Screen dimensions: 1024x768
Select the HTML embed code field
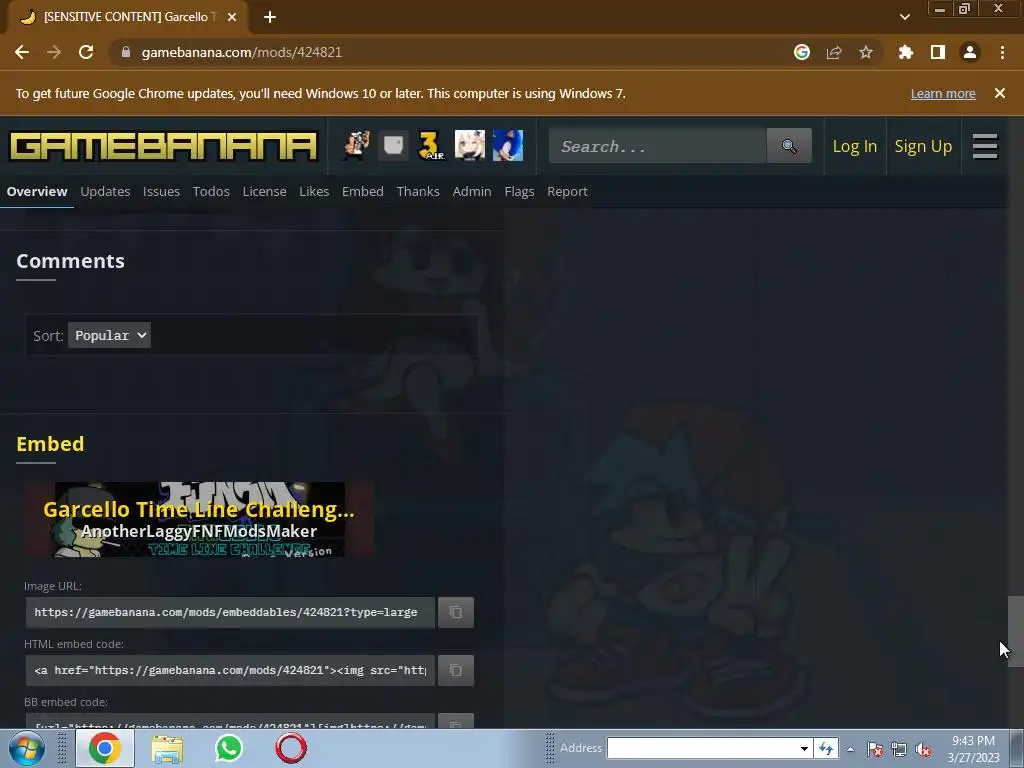tap(230, 670)
